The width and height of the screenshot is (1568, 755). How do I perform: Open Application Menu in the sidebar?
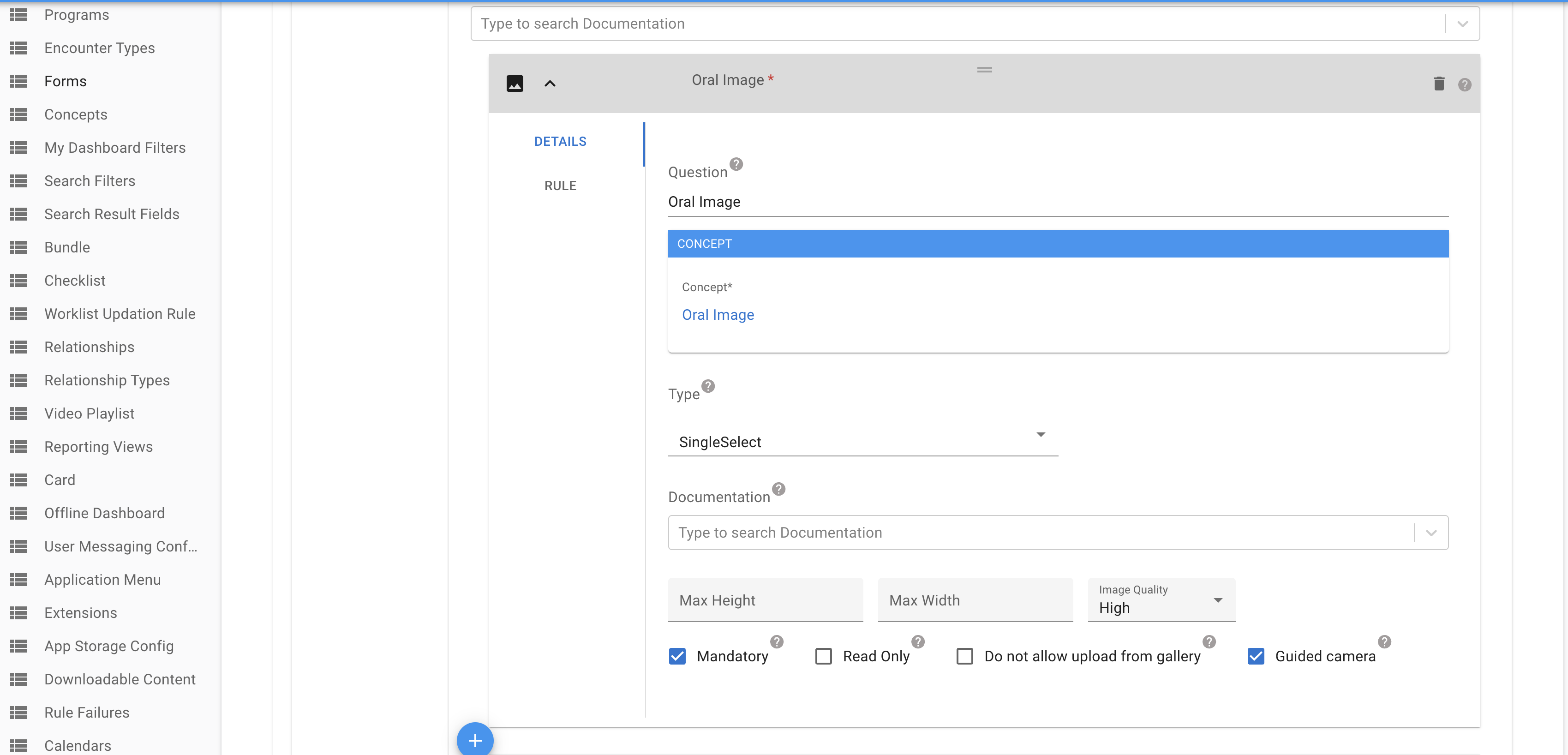(103, 579)
